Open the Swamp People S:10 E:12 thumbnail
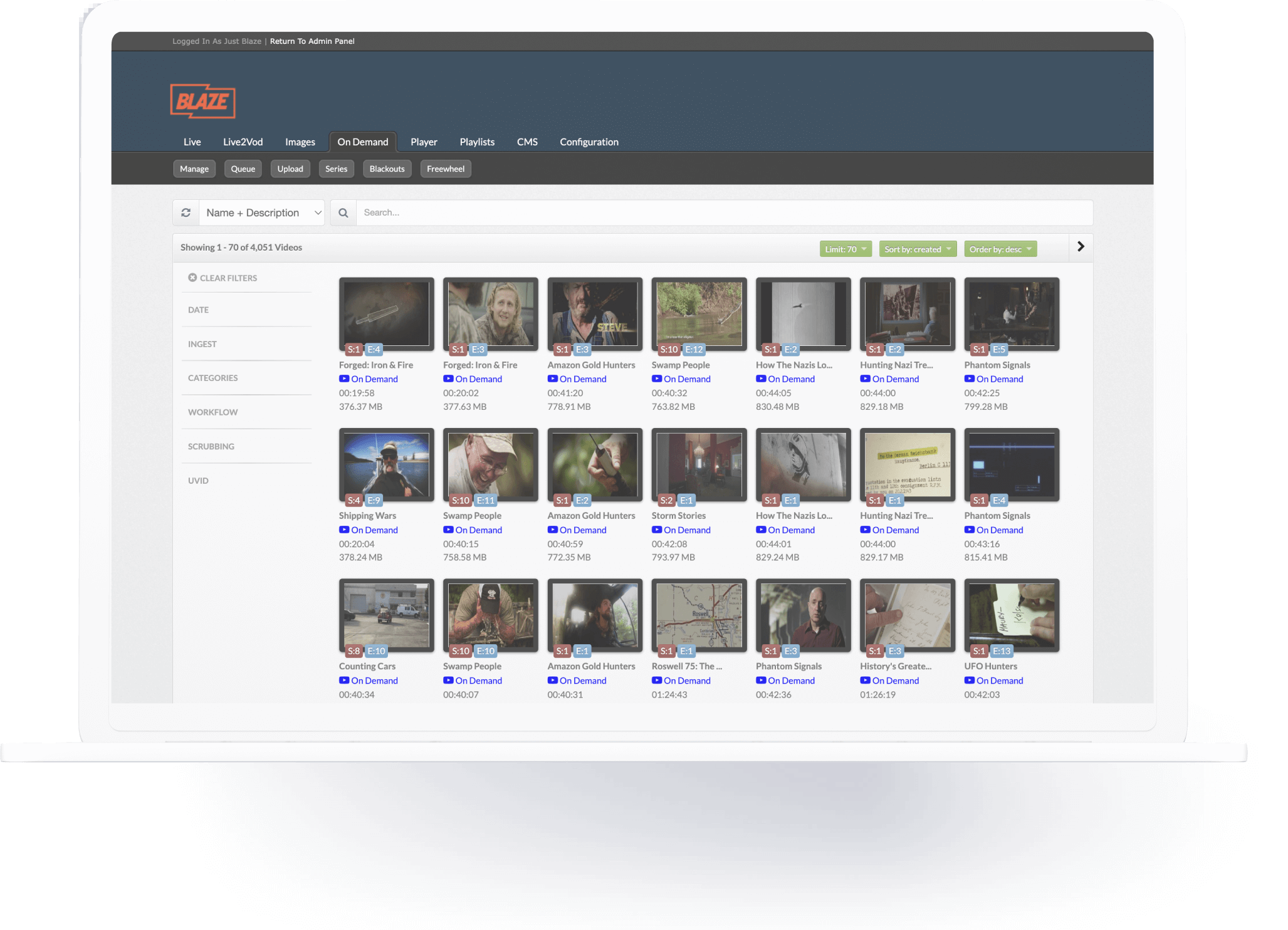 tap(699, 314)
